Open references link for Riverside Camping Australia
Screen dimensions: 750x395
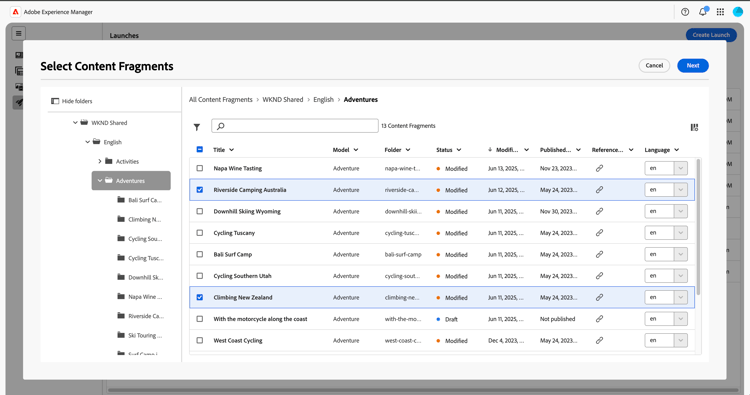pos(599,190)
